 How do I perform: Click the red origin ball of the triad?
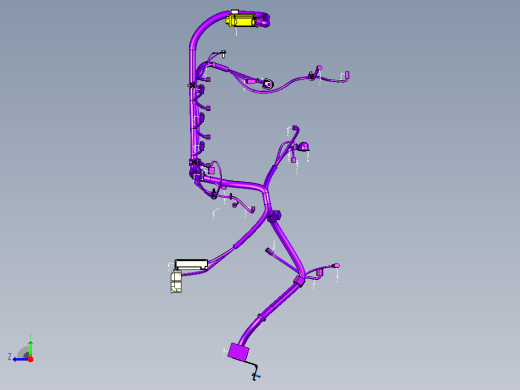[x=31, y=359]
